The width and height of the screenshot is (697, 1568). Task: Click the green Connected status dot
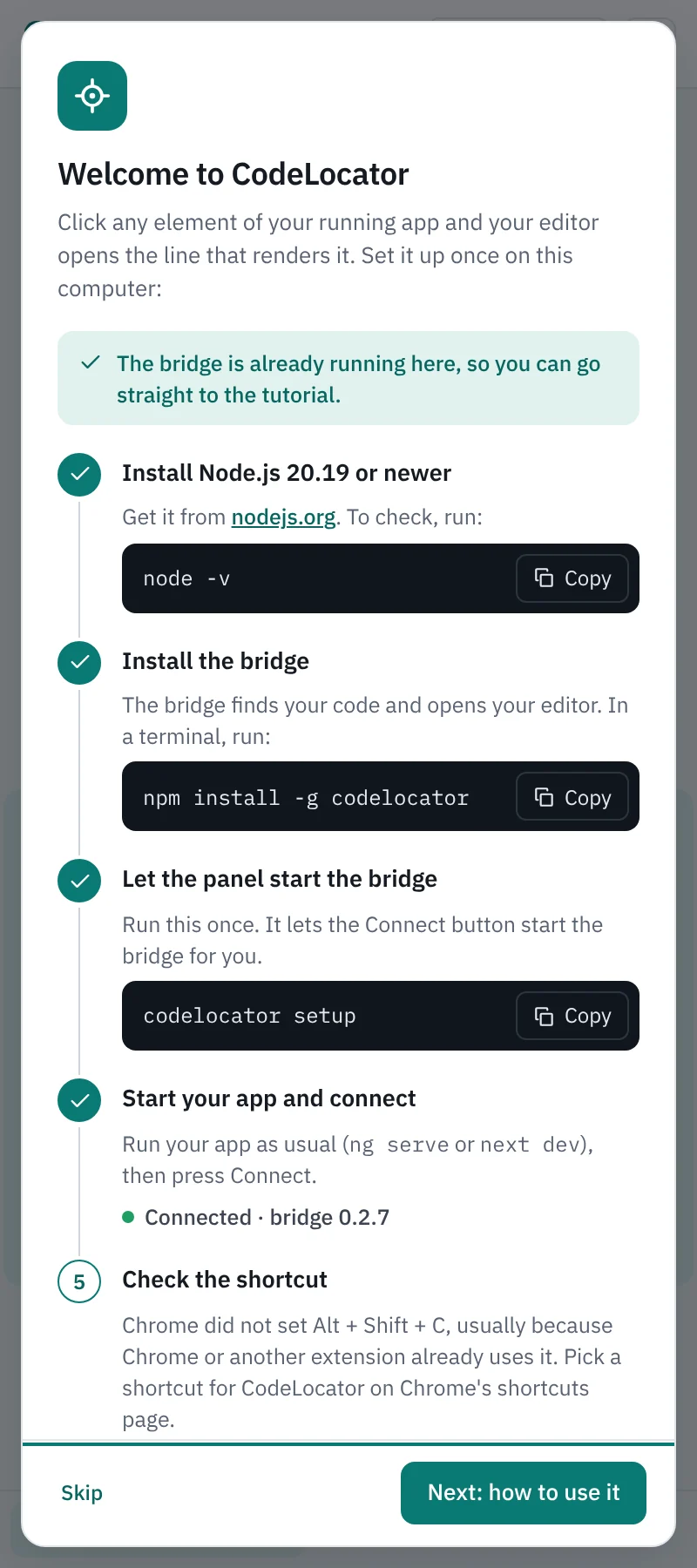[128, 1217]
